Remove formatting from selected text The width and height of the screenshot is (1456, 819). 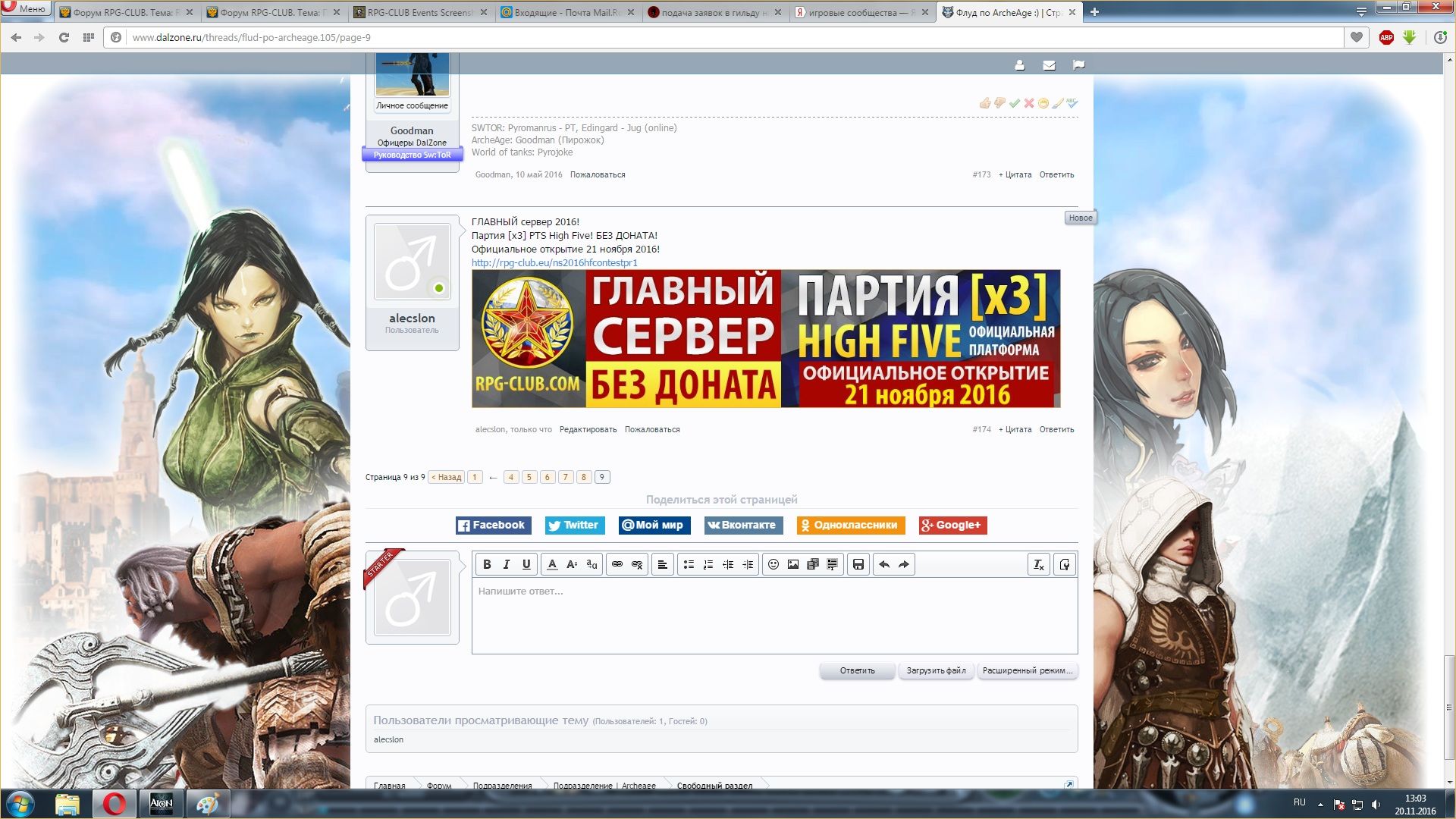point(1039,564)
